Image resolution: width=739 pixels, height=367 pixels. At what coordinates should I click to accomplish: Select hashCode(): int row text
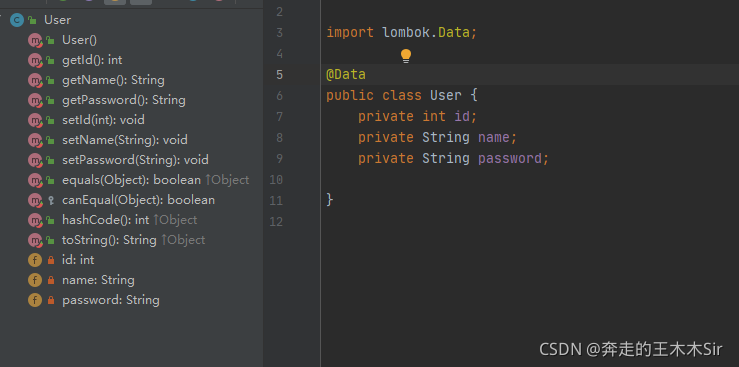click(106, 220)
